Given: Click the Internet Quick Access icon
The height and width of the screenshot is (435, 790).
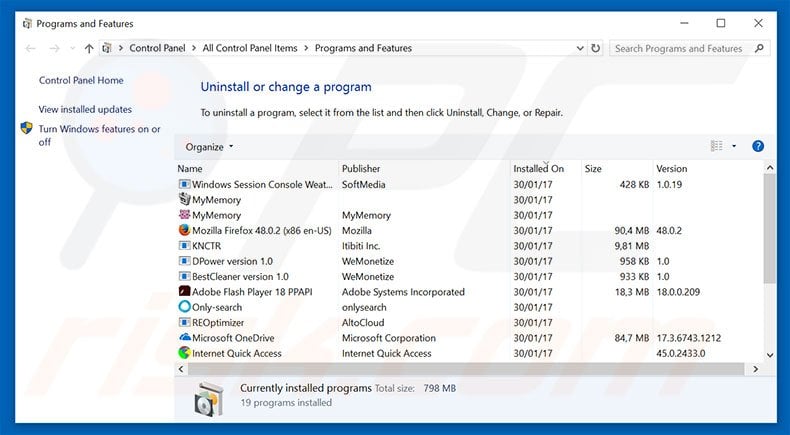Looking at the screenshot, I should (185, 353).
